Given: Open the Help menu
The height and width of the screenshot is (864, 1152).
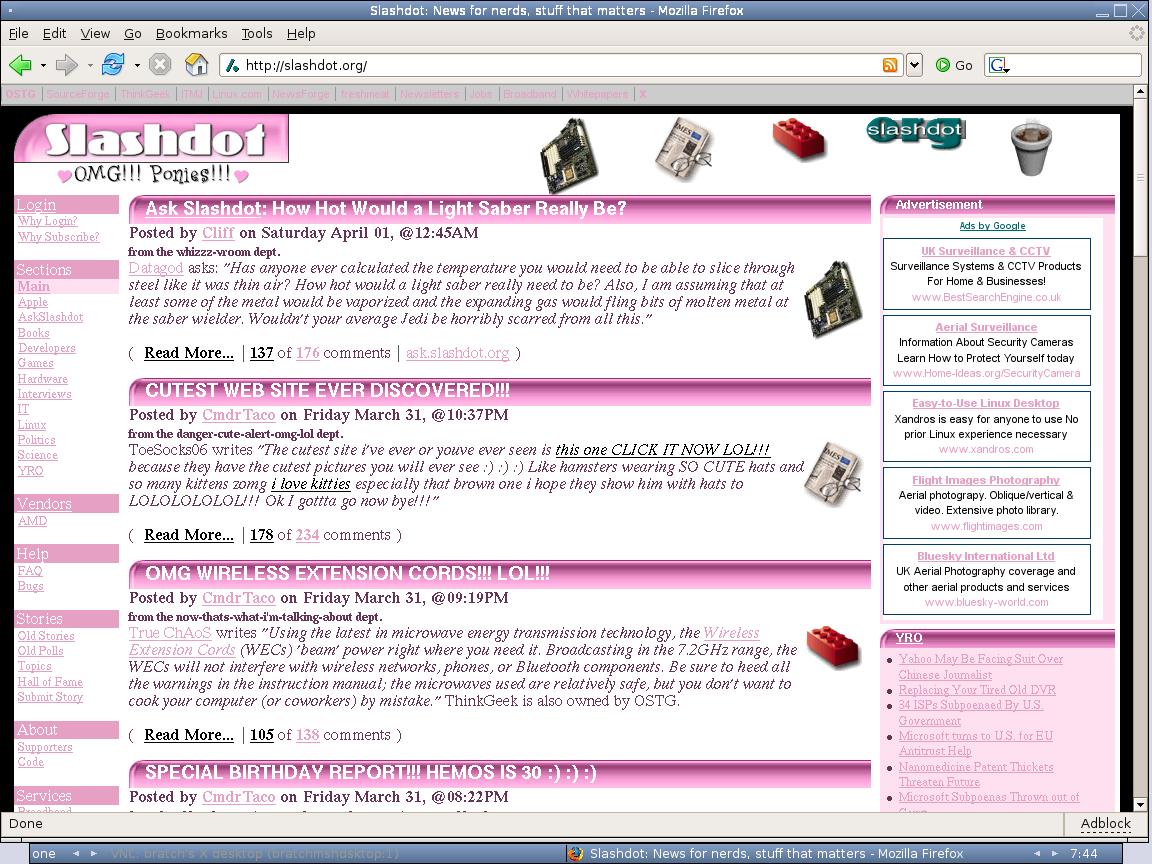Looking at the screenshot, I should click(x=301, y=33).
